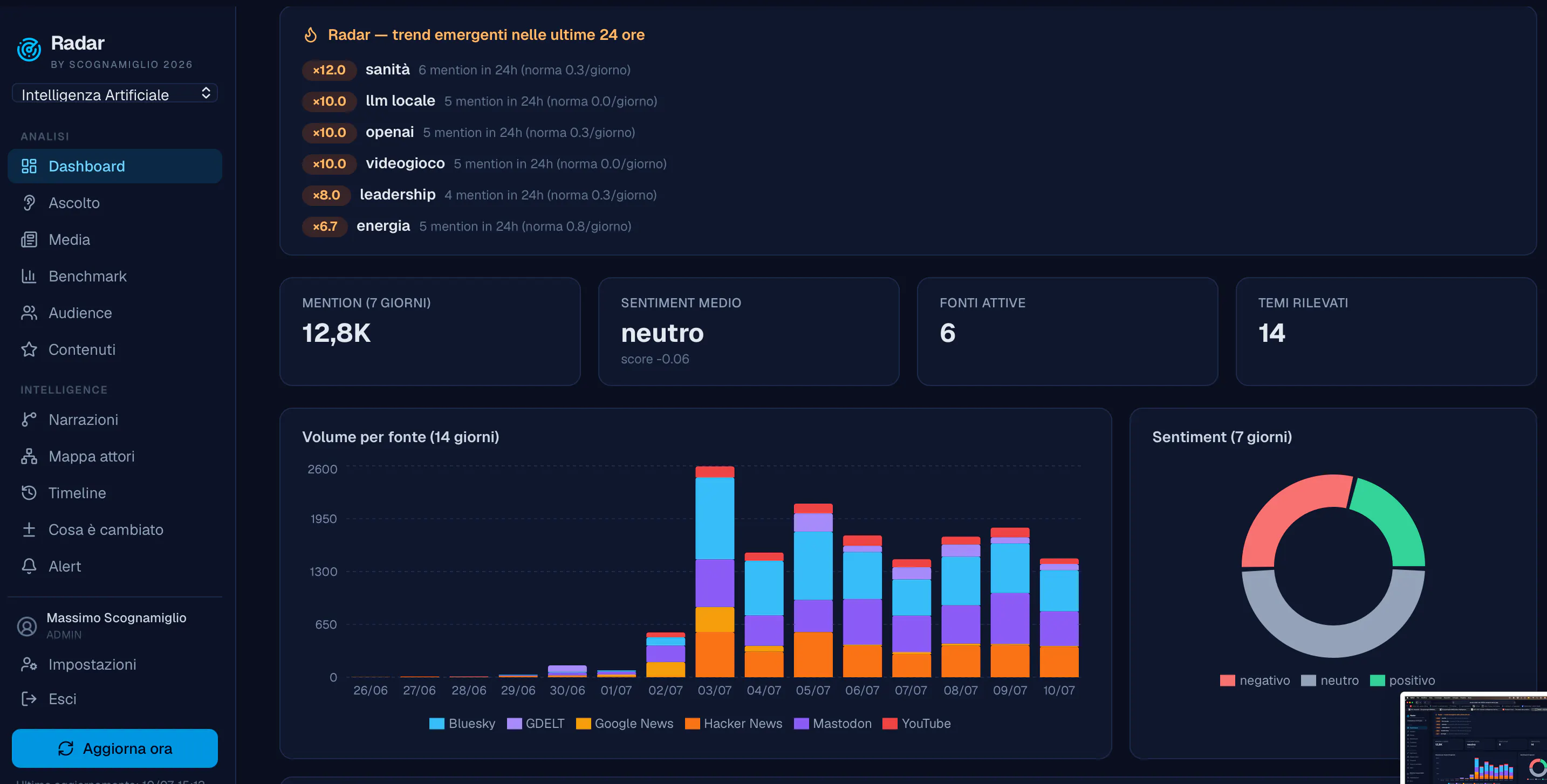Click the Mention (7 giorni) 12,8K card
This screenshot has width=1547, height=784.
pos(430,332)
